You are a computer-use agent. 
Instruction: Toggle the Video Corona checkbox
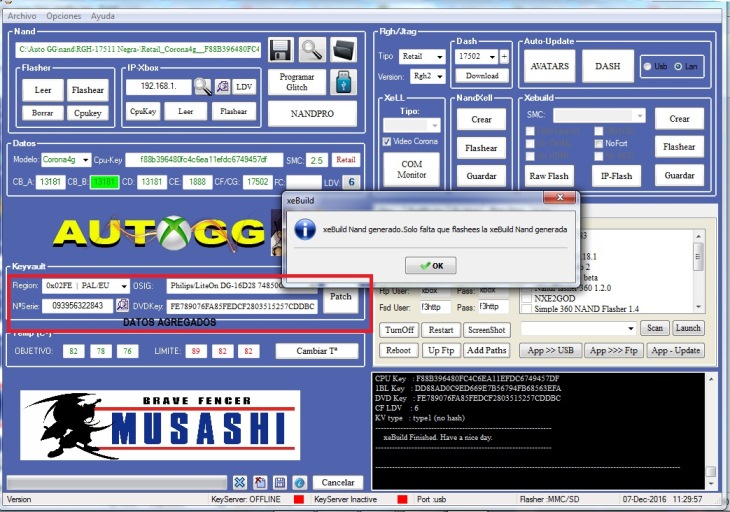(386, 141)
